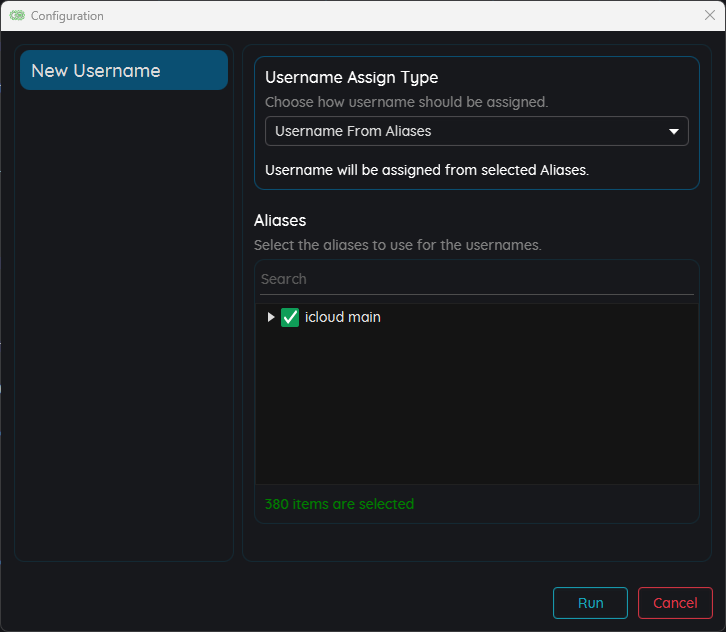Click the Configuration window app icon
726x632 pixels.
click(17, 16)
